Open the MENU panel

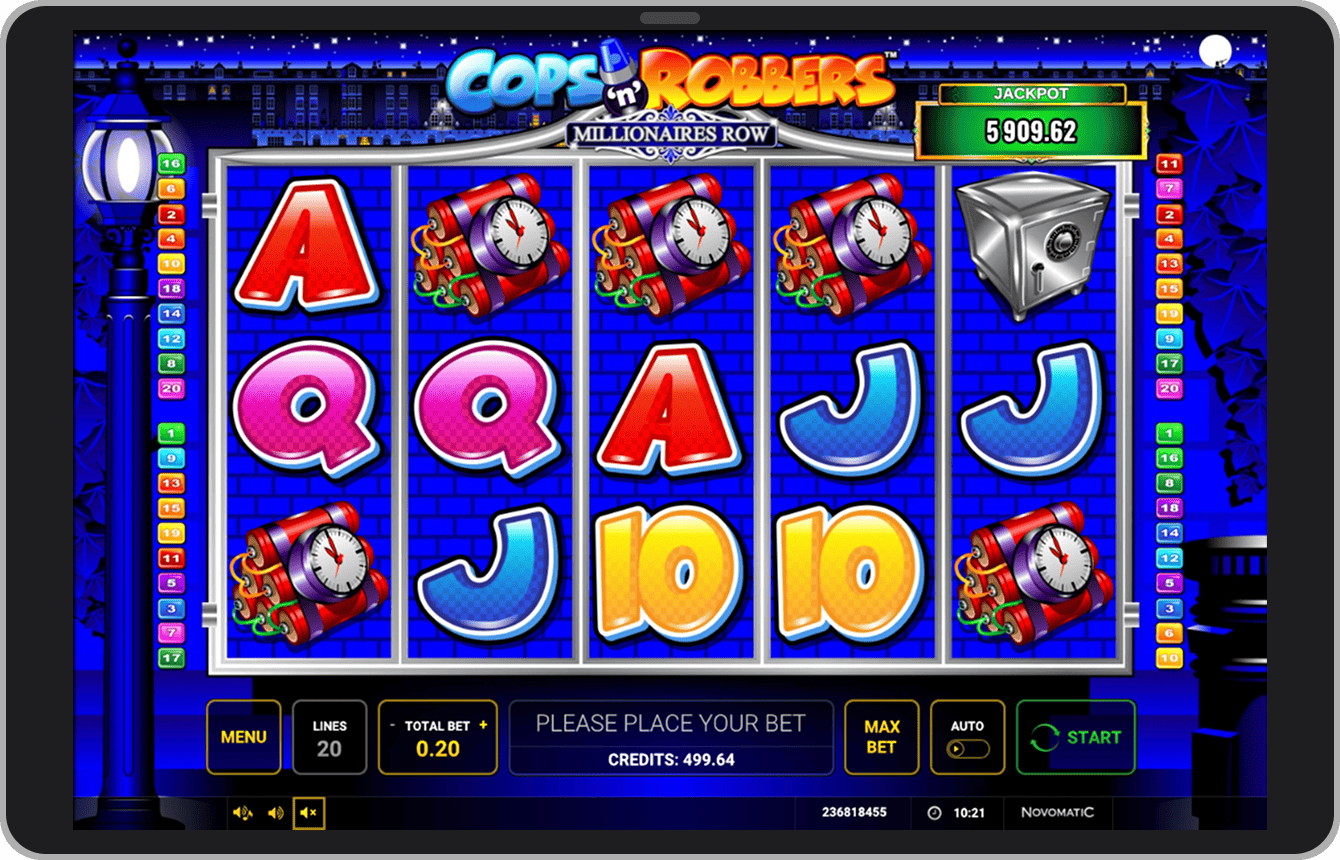pyautogui.click(x=243, y=737)
